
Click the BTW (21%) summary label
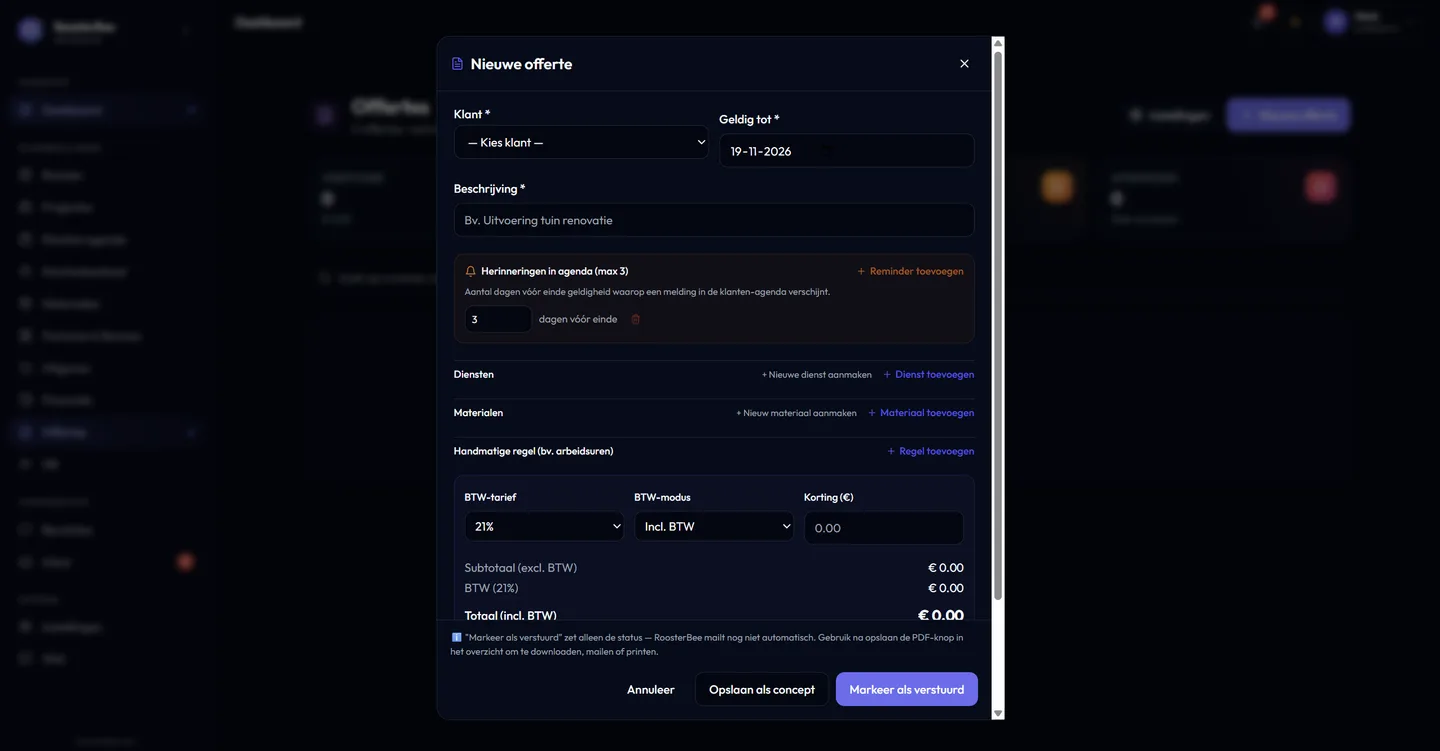point(492,588)
